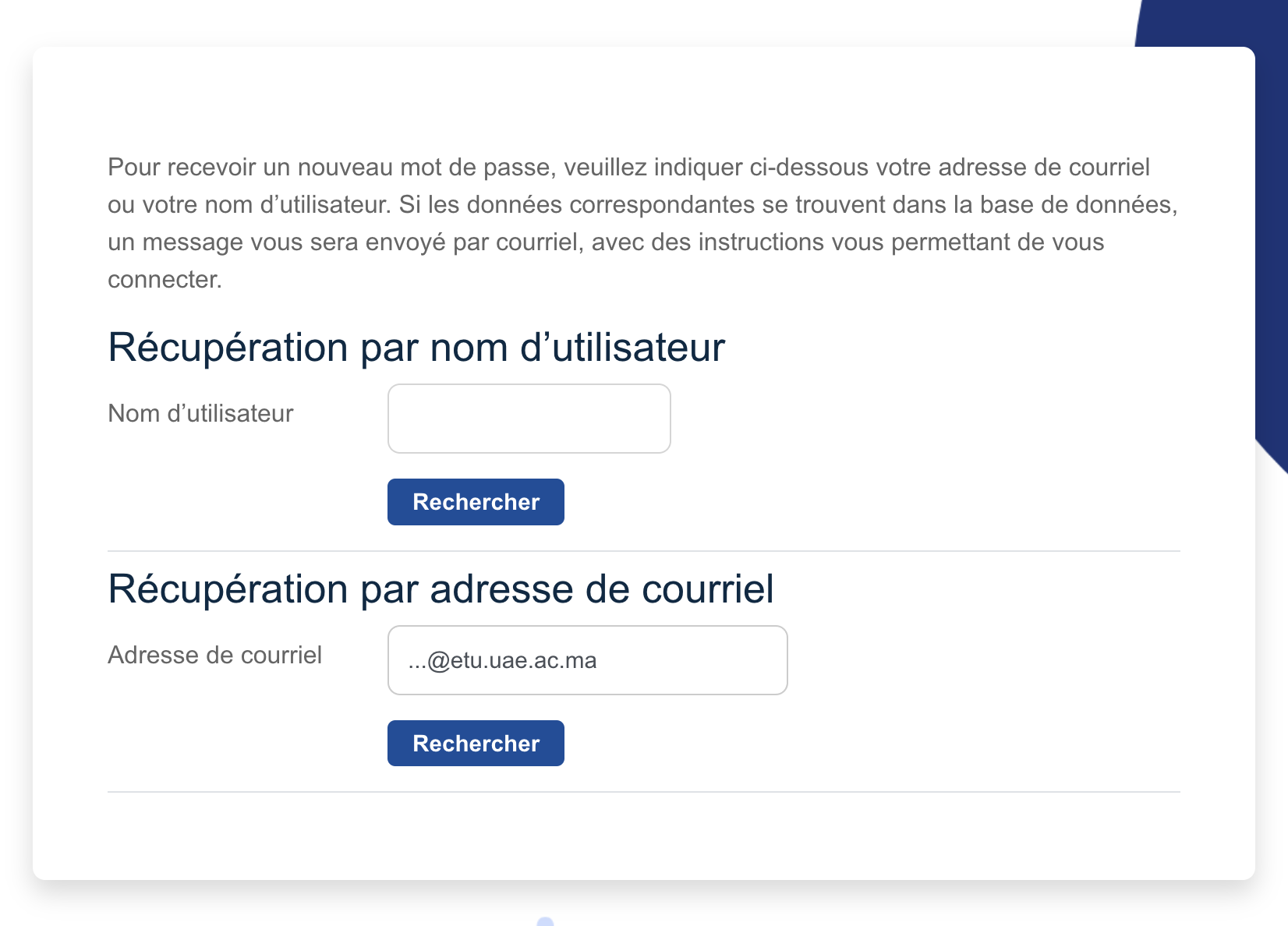Click the phrase "adresse de courriel" in the first instruction line
The height and width of the screenshot is (926, 1288).
point(1044,168)
